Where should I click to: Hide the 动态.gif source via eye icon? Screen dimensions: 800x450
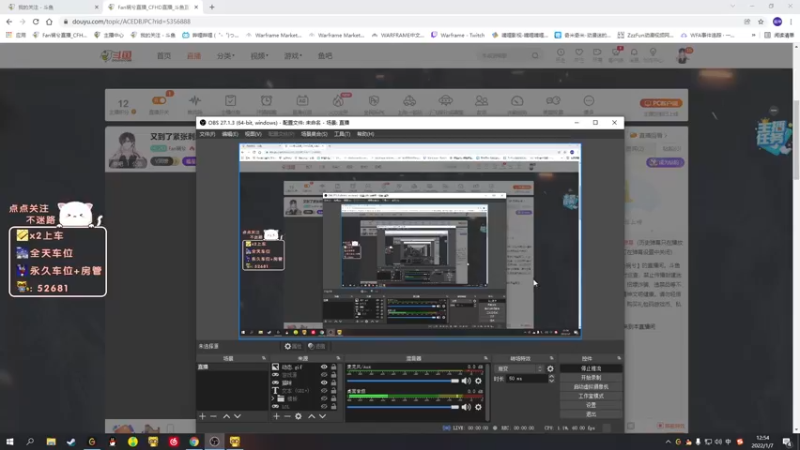pyautogui.click(x=324, y=367)
